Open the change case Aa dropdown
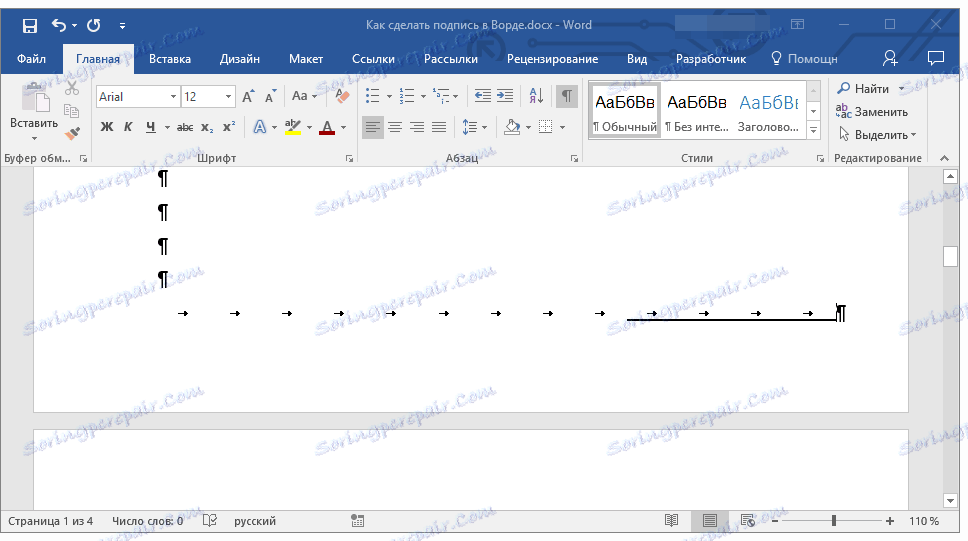 (304, 96)
